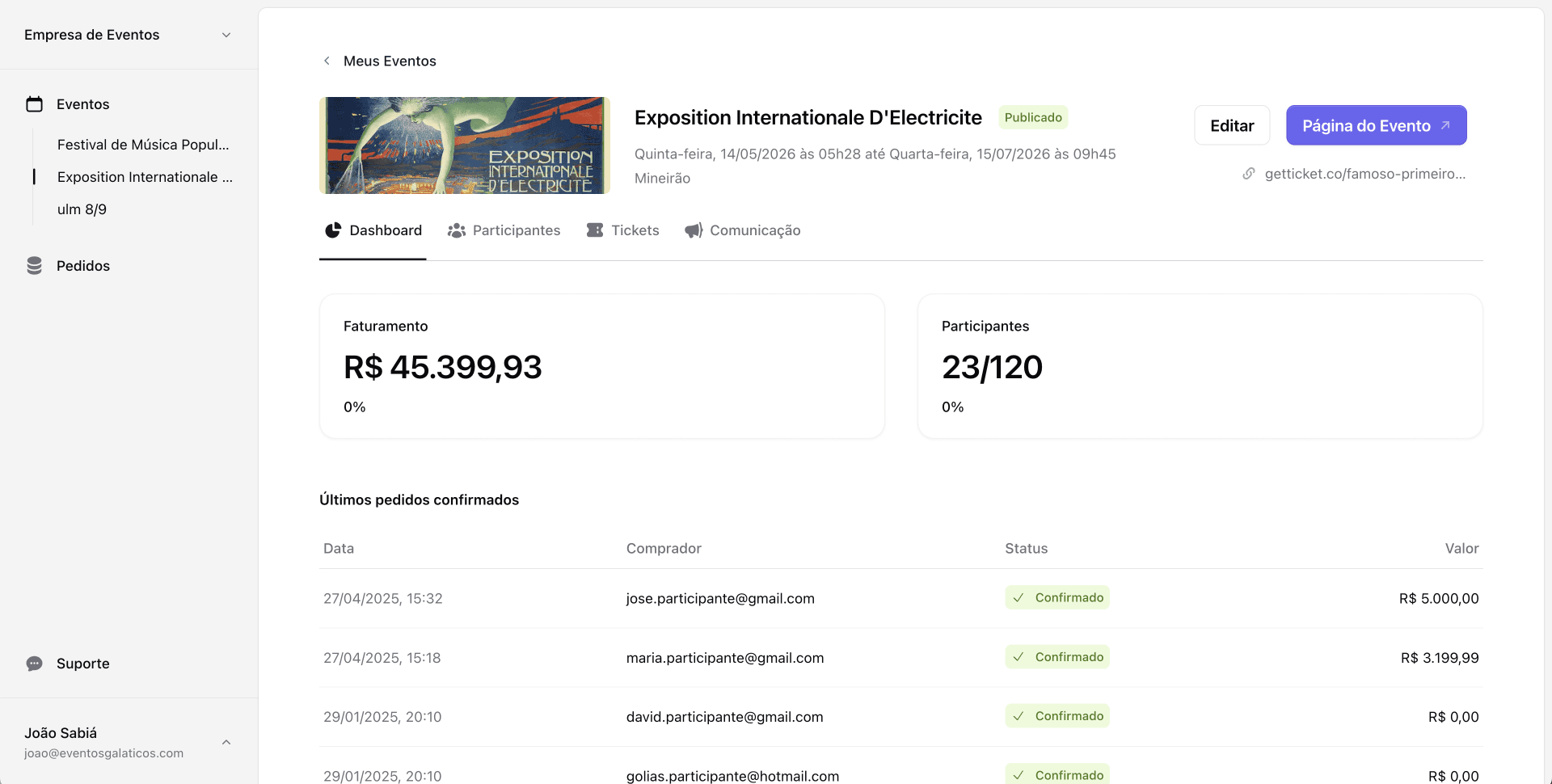Viewport: 1552px width, 784px height.
Task: Click checkmark icon in maria's Confirmado badge
Action: click(1018, 657)
